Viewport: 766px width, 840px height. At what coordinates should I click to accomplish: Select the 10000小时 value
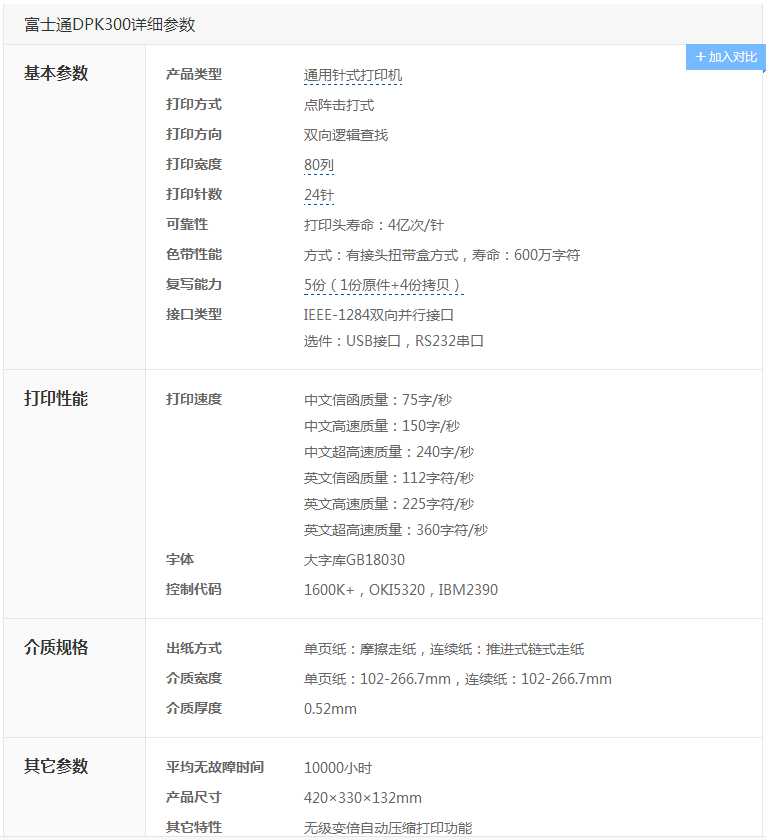(337, 768)
